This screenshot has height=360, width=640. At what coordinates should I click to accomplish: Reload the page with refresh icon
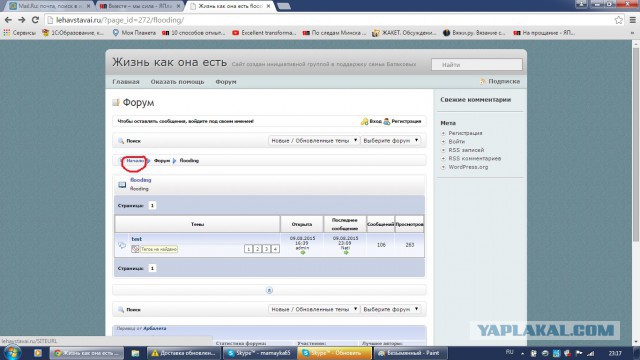pyautogui.click(x=35, y=20)
